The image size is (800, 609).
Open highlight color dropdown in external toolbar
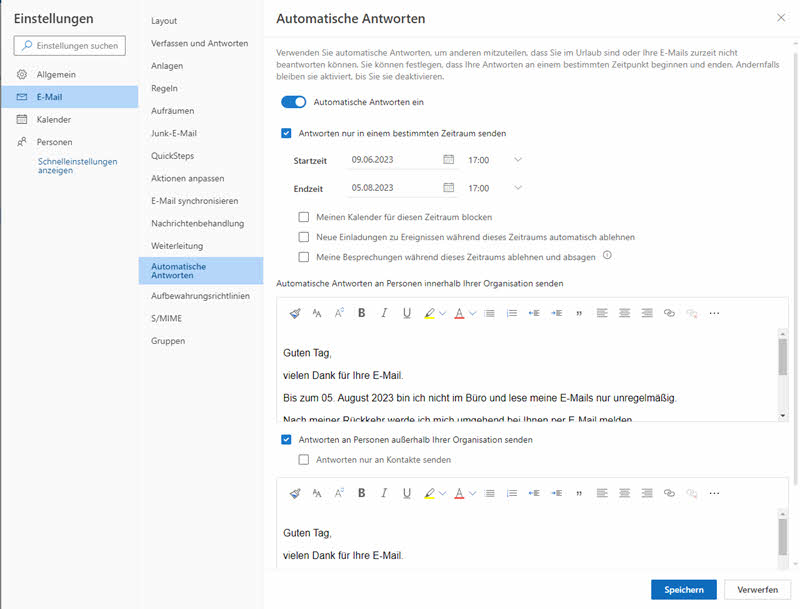442,493
